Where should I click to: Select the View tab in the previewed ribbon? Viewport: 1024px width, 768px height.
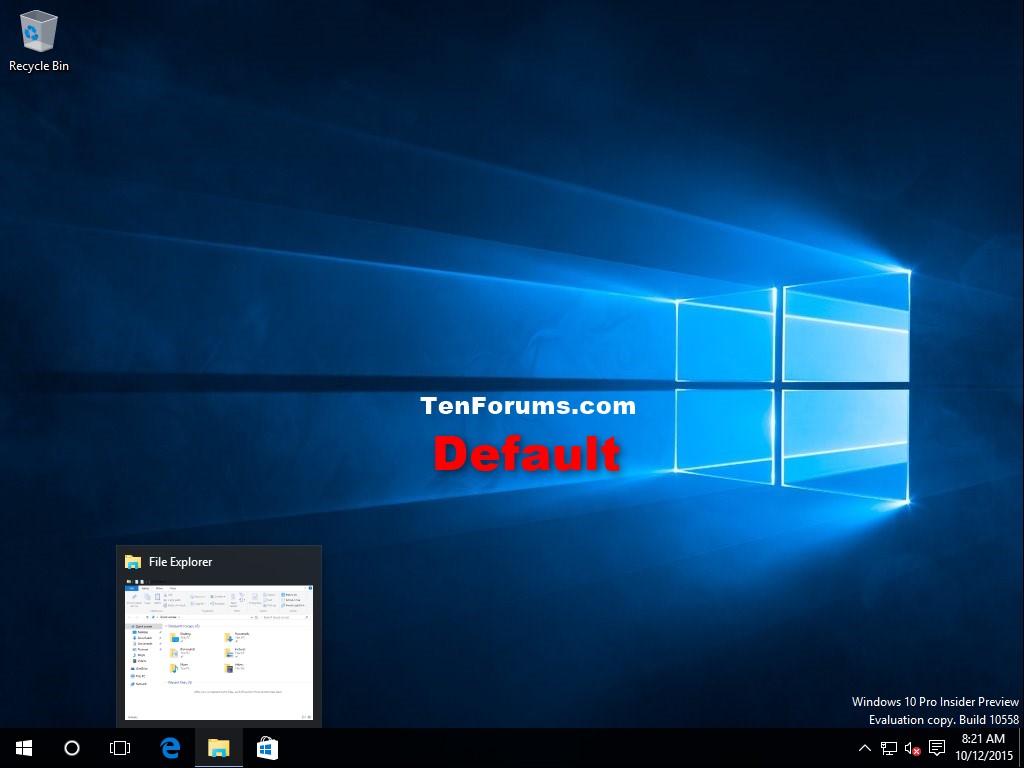tap(173, 588)
